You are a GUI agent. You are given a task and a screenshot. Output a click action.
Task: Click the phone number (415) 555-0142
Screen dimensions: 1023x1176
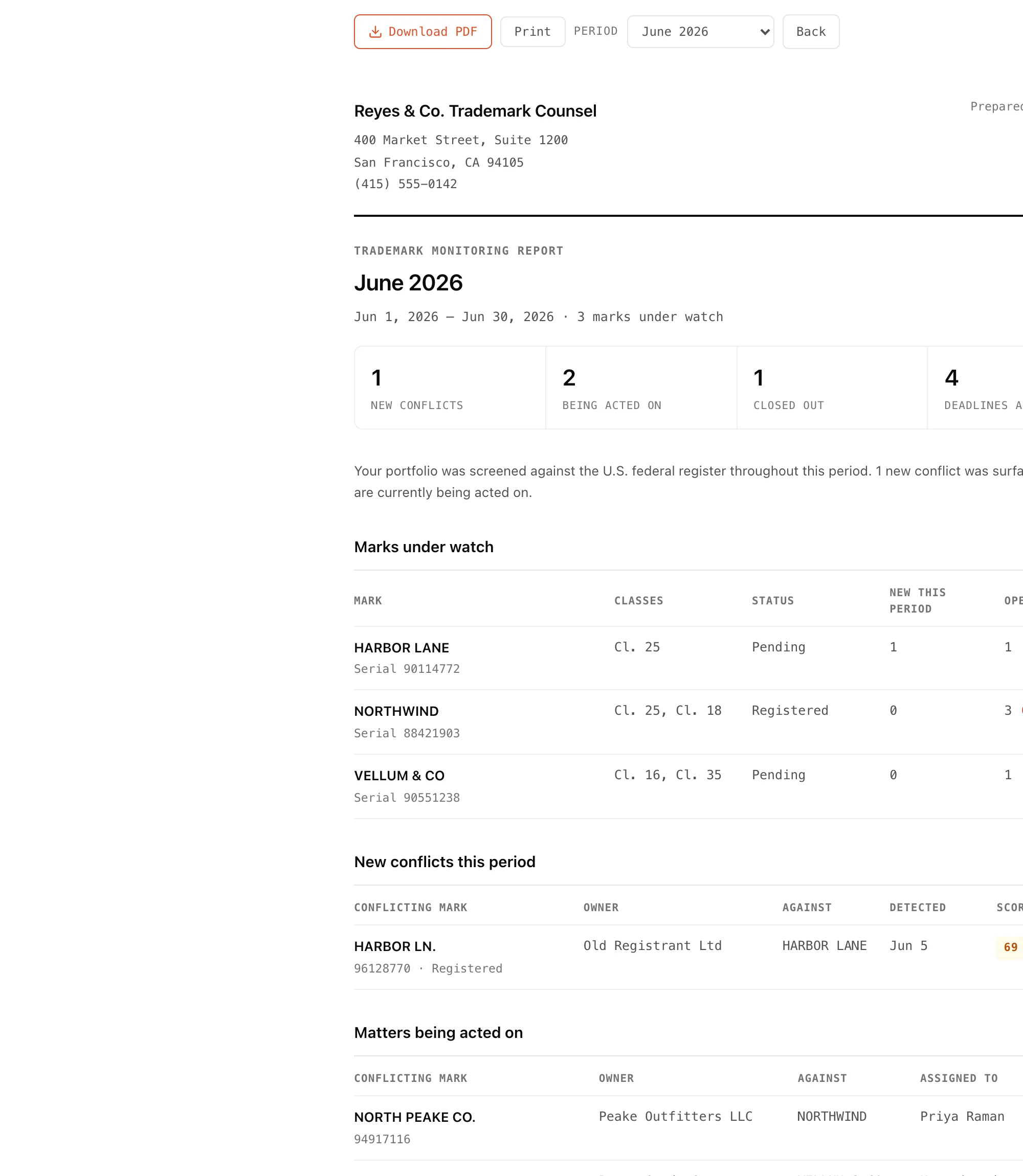pos(405,184)
